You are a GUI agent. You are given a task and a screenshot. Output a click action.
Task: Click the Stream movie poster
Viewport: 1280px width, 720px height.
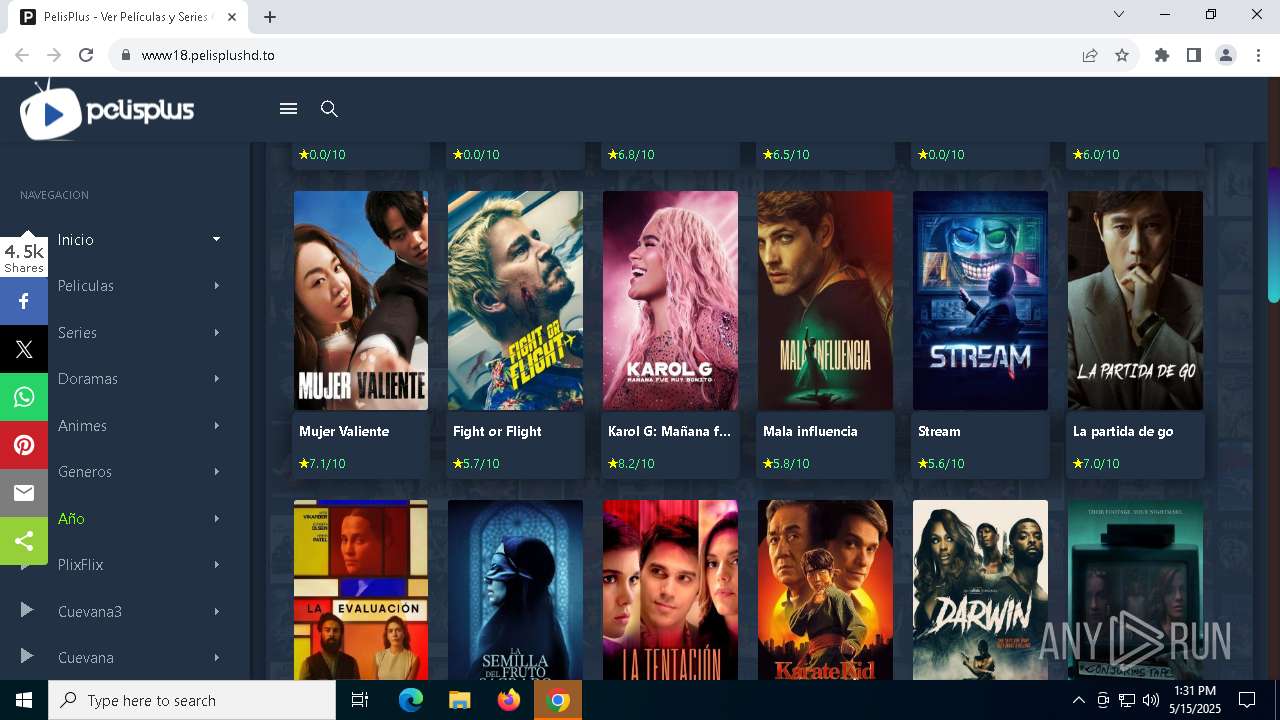pyautogui.click(x=980, y=300)
